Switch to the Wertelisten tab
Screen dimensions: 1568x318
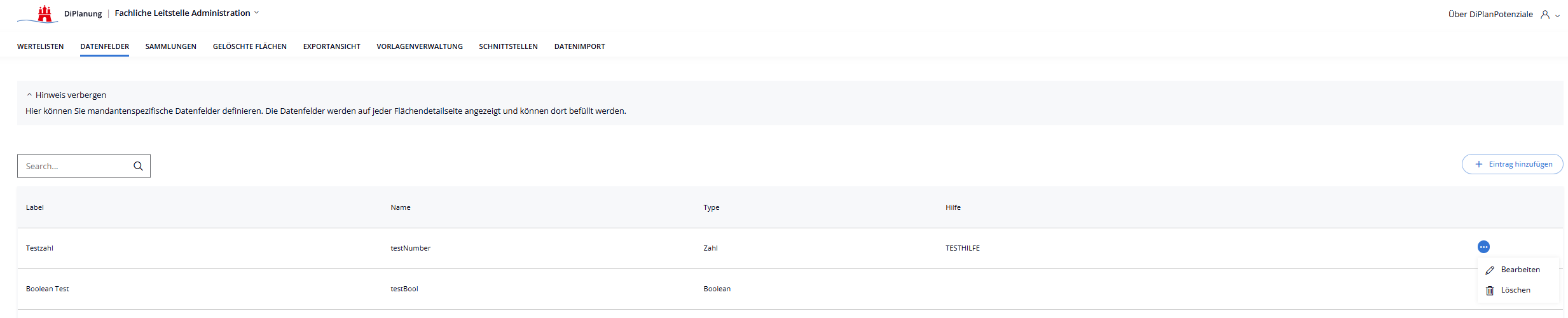(x=41, y=46)
